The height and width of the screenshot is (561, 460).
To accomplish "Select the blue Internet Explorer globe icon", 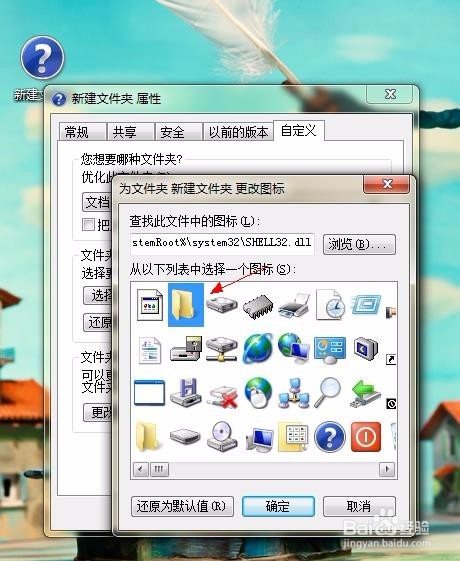I will pos(258,348).
